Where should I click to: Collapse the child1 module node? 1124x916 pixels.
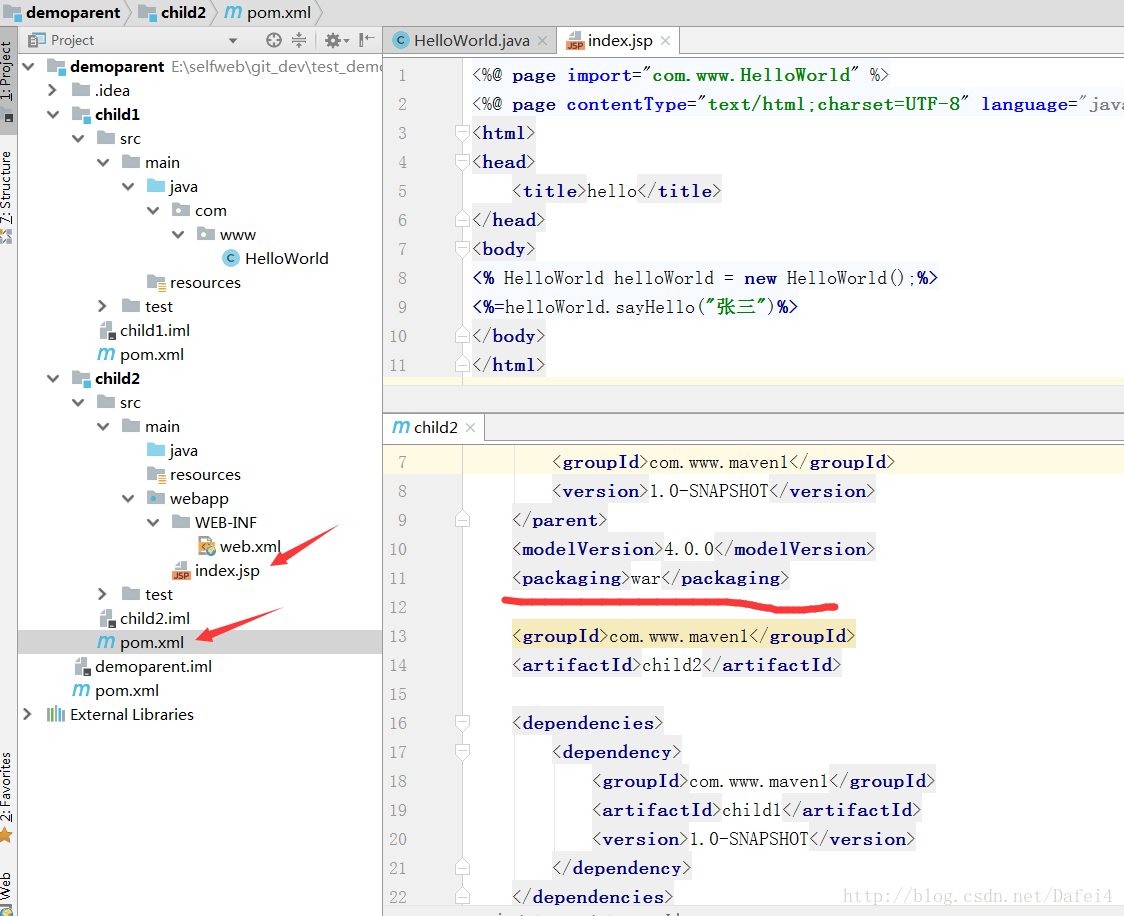(52, 115)
